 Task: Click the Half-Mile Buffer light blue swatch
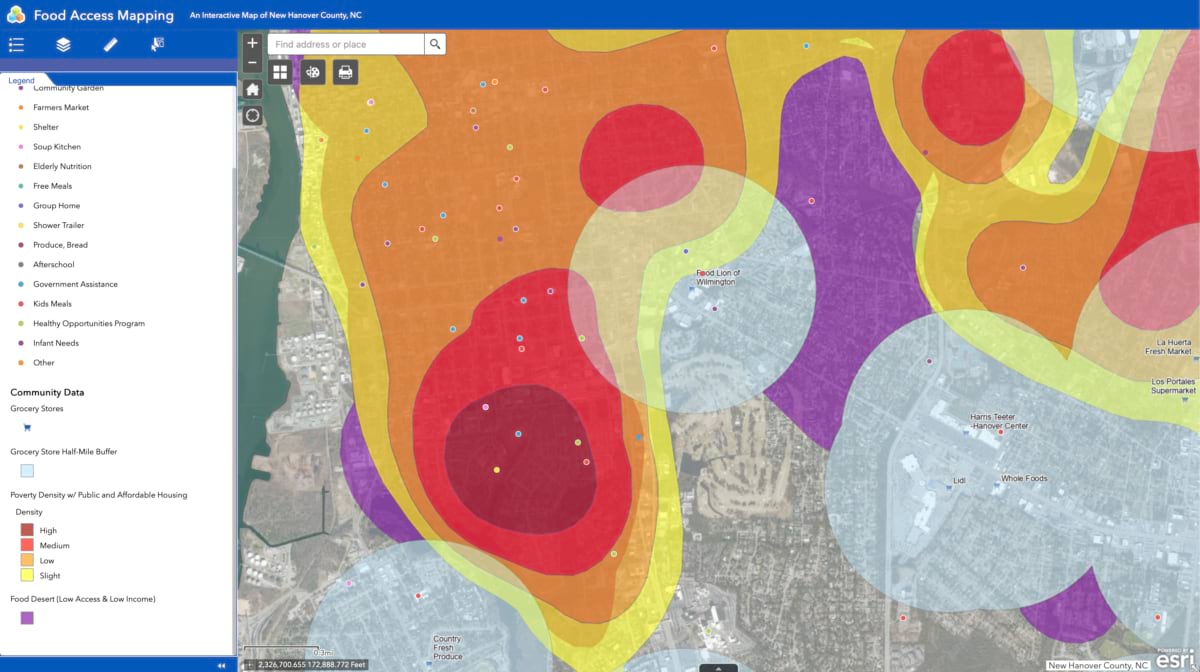coord(27,470)
